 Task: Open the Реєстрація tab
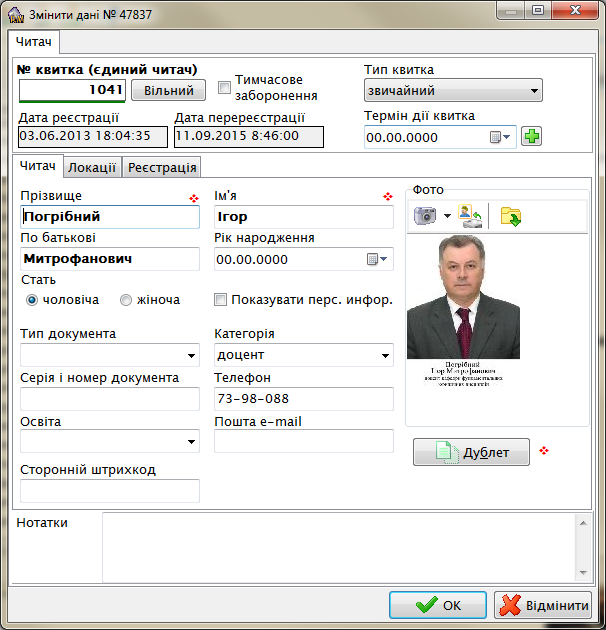click(x=162, y=168)
